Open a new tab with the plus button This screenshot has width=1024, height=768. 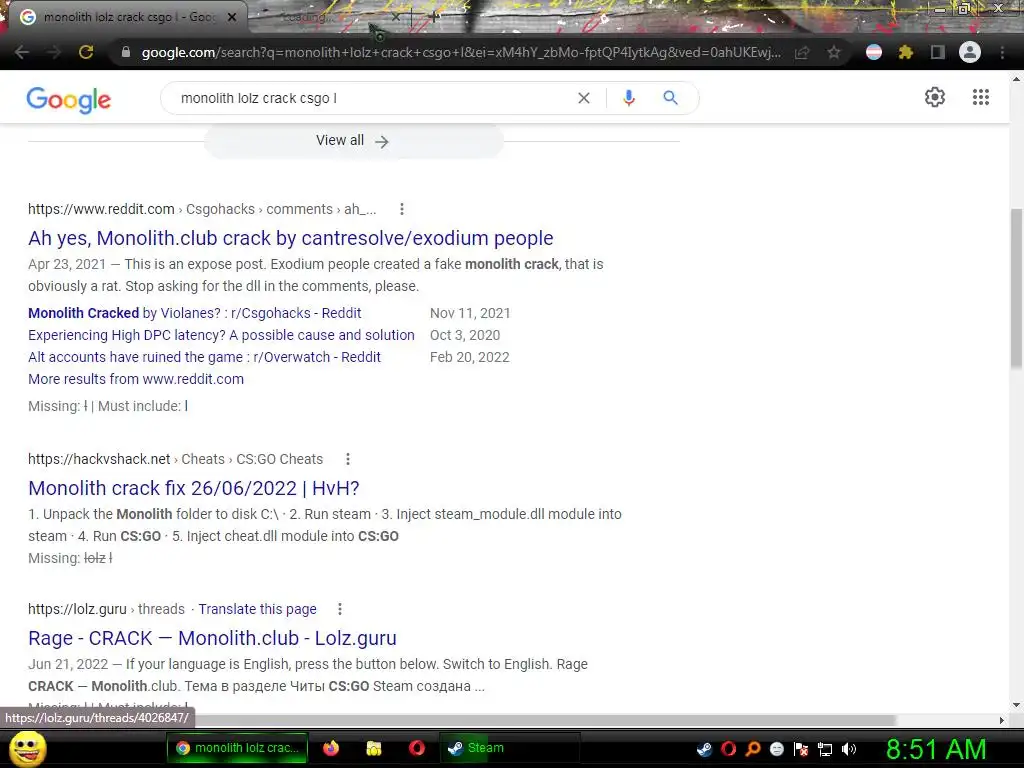tap(434, 17)
